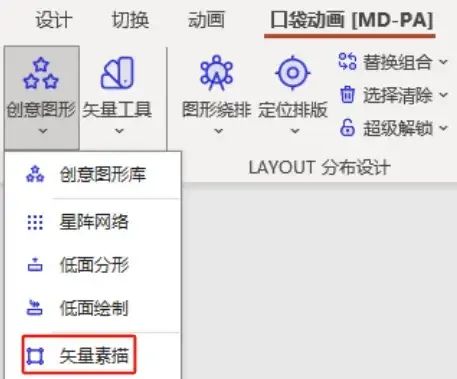Click the 超级解锁 label
Viewport: 457px width, 379px height.
click(x=398, y=128)
